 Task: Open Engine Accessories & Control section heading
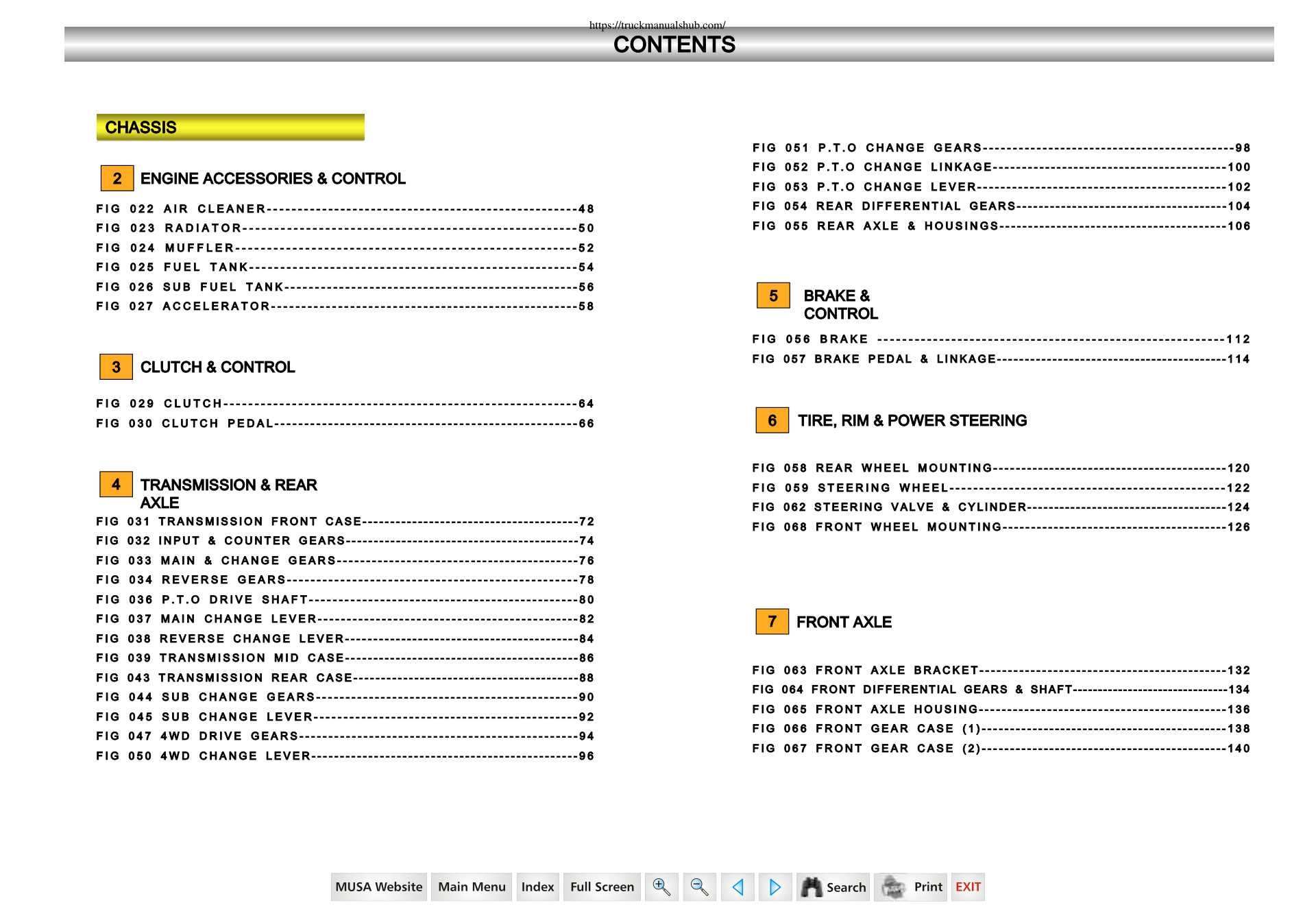[273, 178]
